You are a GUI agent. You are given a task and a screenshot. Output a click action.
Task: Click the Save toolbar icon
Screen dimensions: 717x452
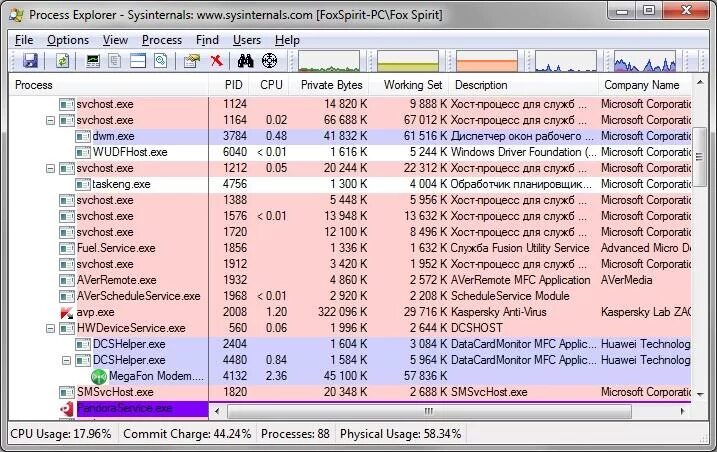tap(30, 60)
